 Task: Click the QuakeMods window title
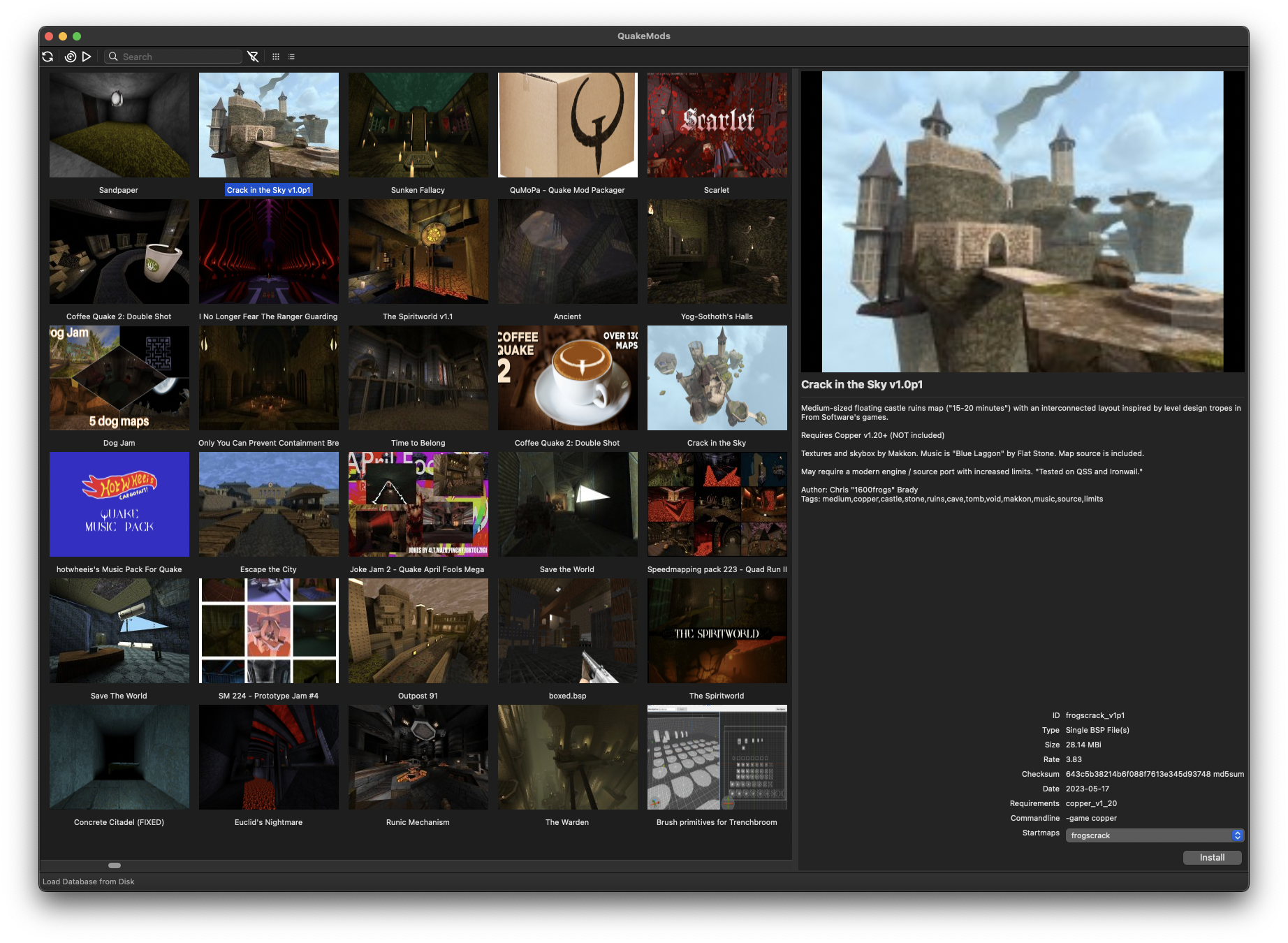[643, 36]
